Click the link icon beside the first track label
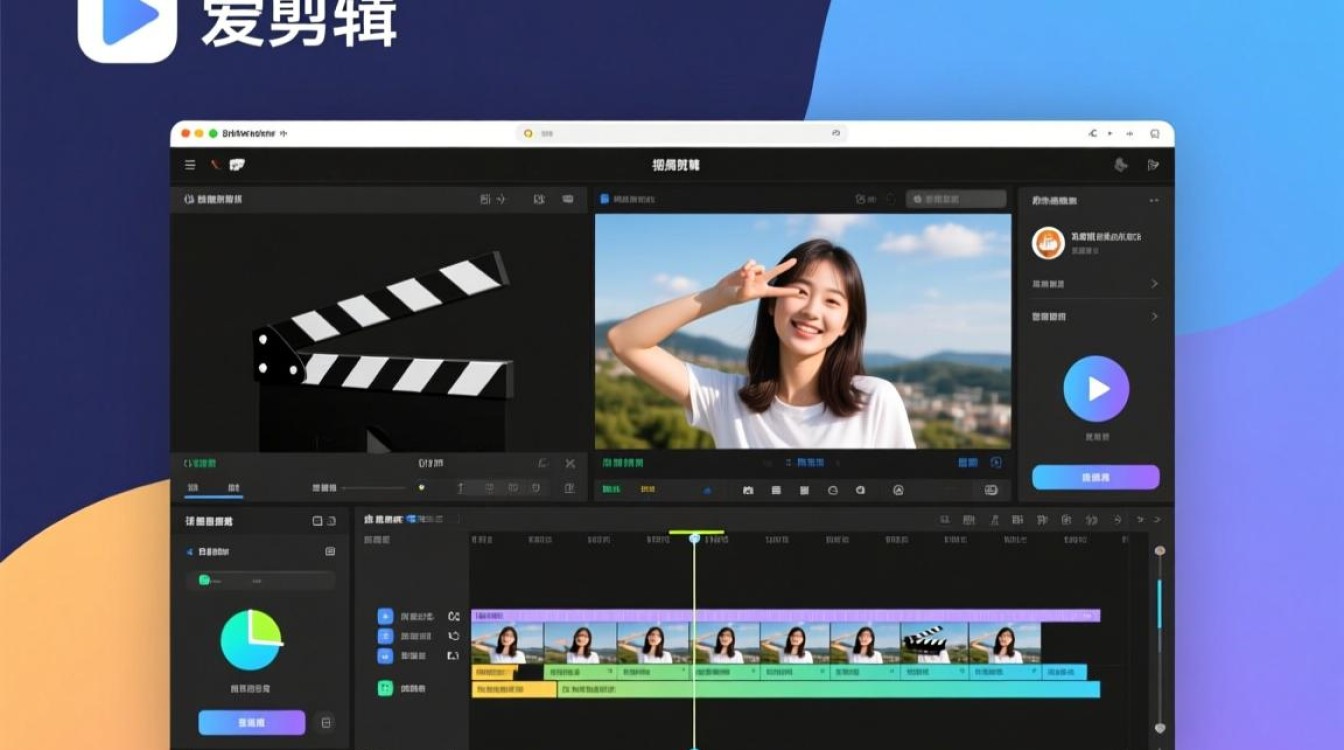Viewport: 1344px width, 750px height. point(453,617)
